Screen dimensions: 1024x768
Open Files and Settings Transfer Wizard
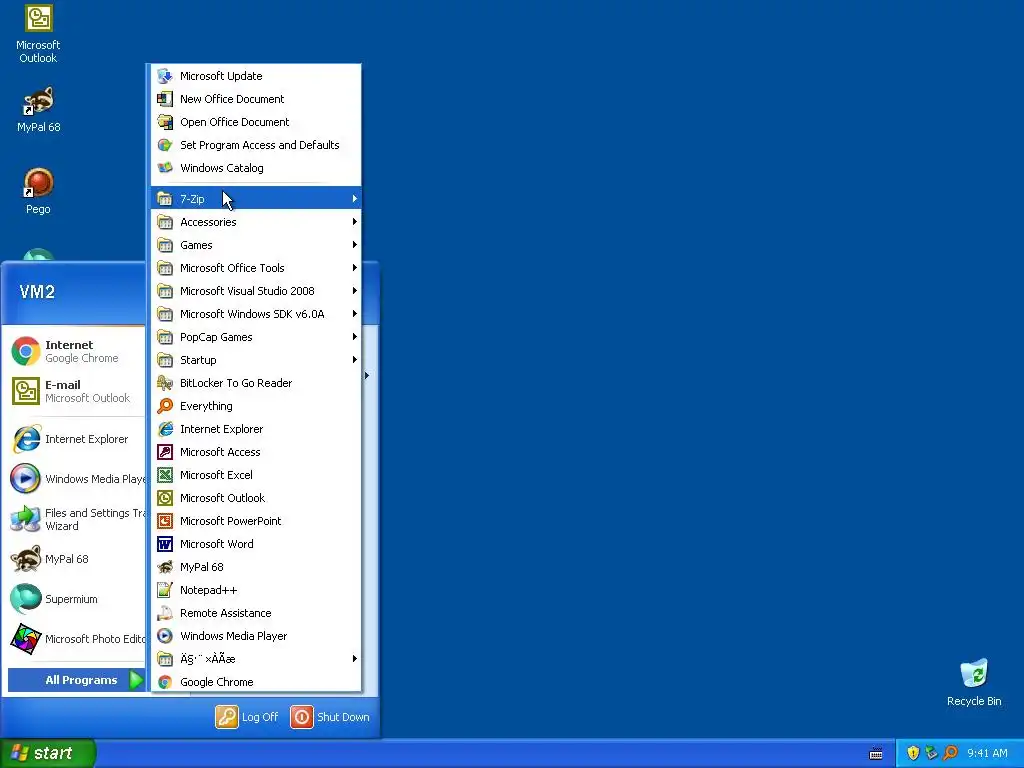click(76, 519)
